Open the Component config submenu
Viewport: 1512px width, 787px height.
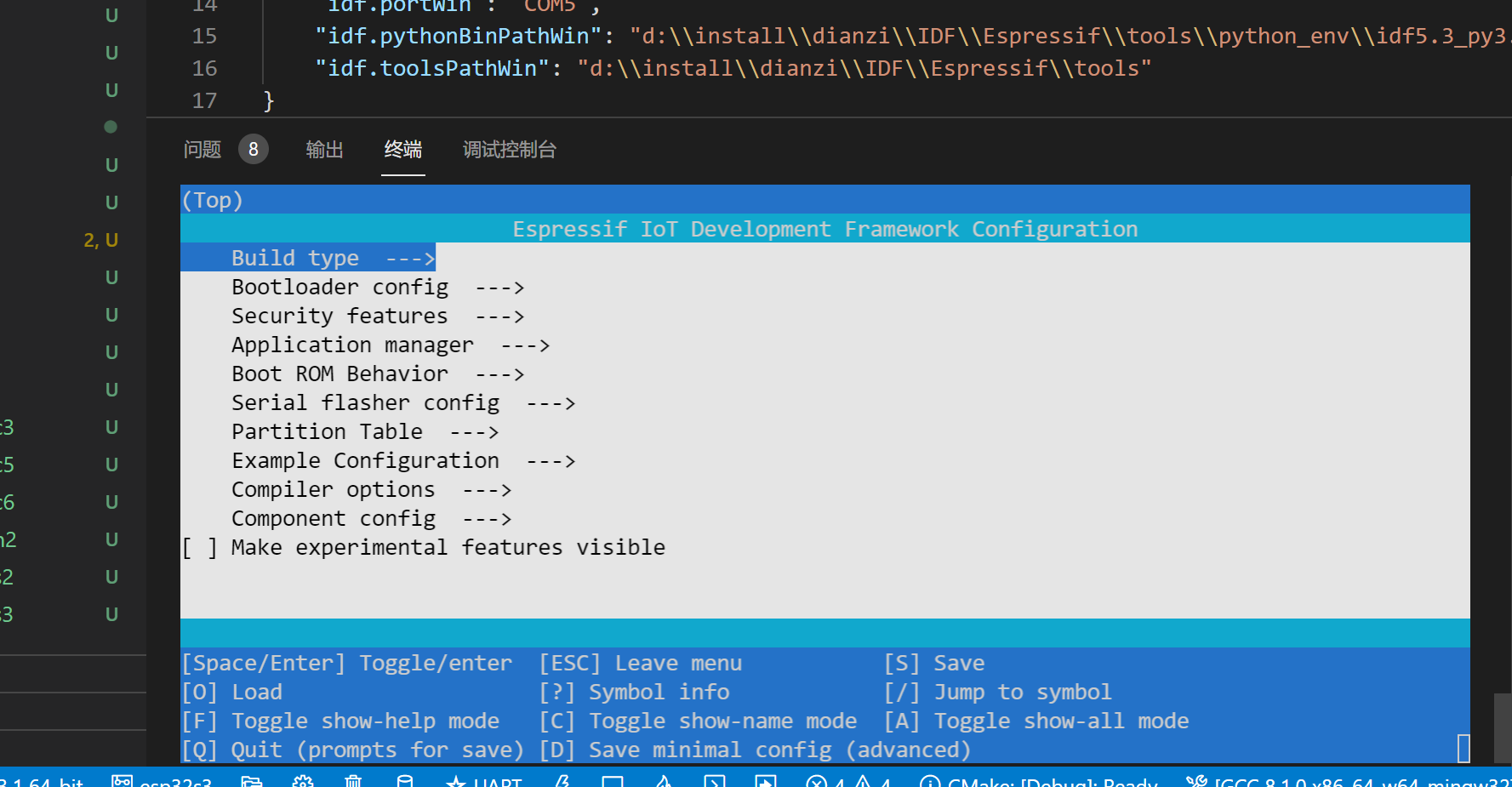click(334, 517)
